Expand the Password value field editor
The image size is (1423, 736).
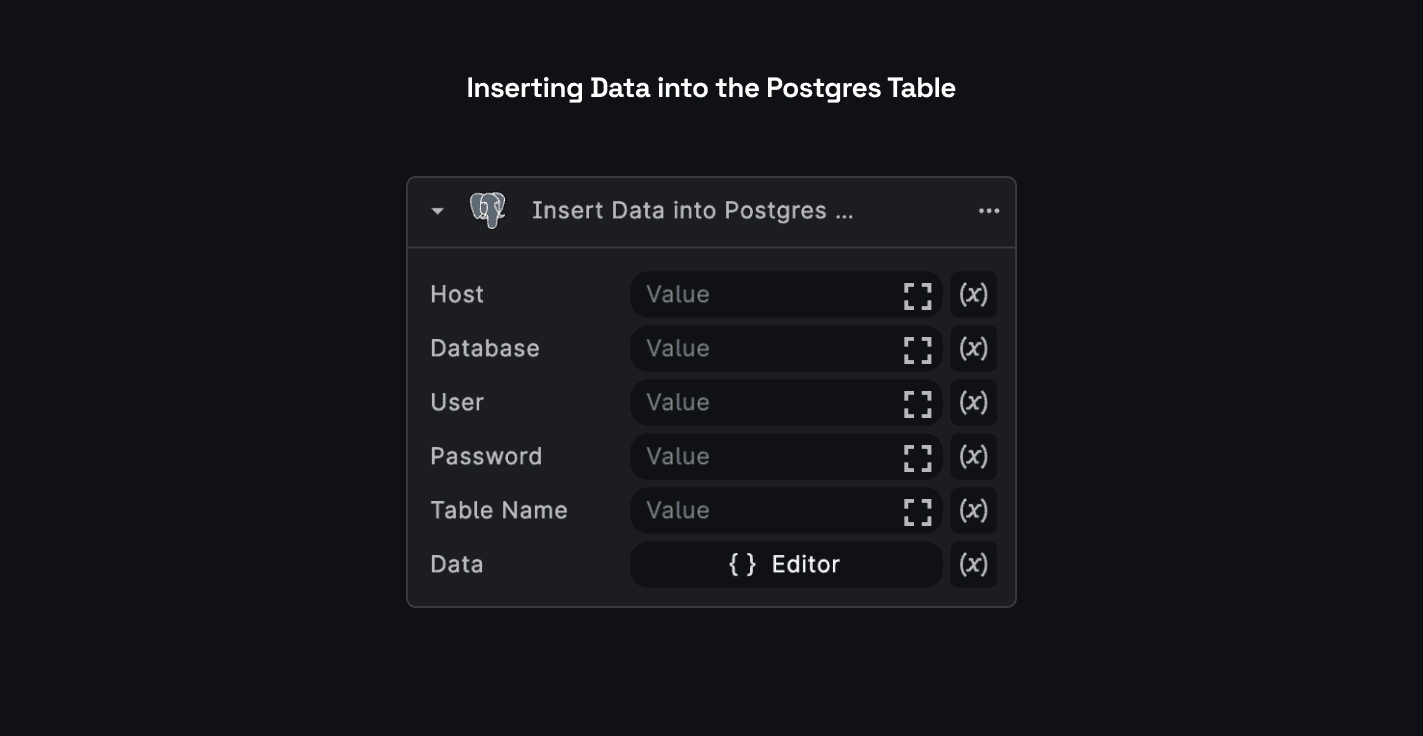[x=917, y=457]
